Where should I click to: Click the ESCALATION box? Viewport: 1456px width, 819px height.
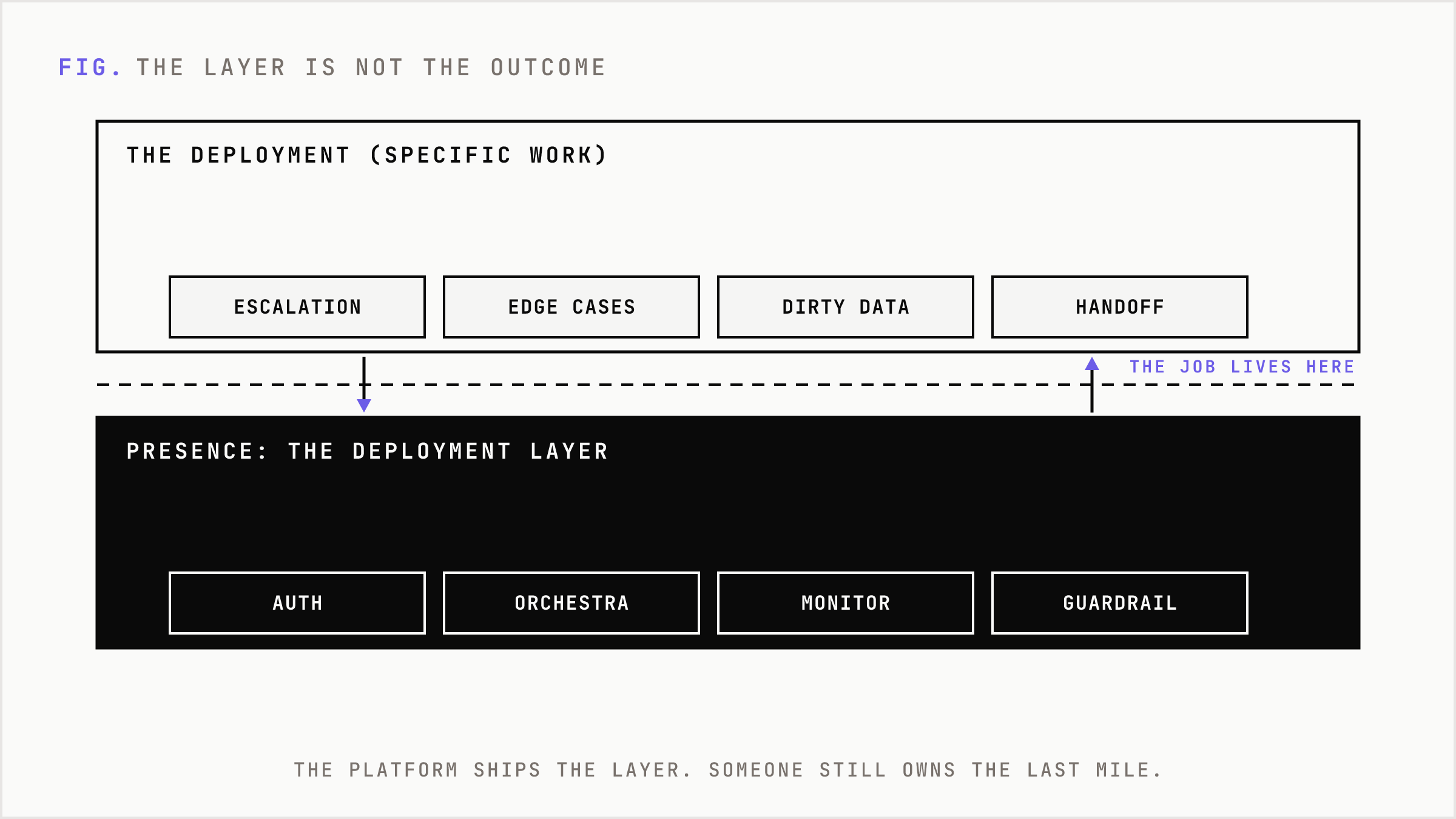pyautogui.click(x=297, y=307)
